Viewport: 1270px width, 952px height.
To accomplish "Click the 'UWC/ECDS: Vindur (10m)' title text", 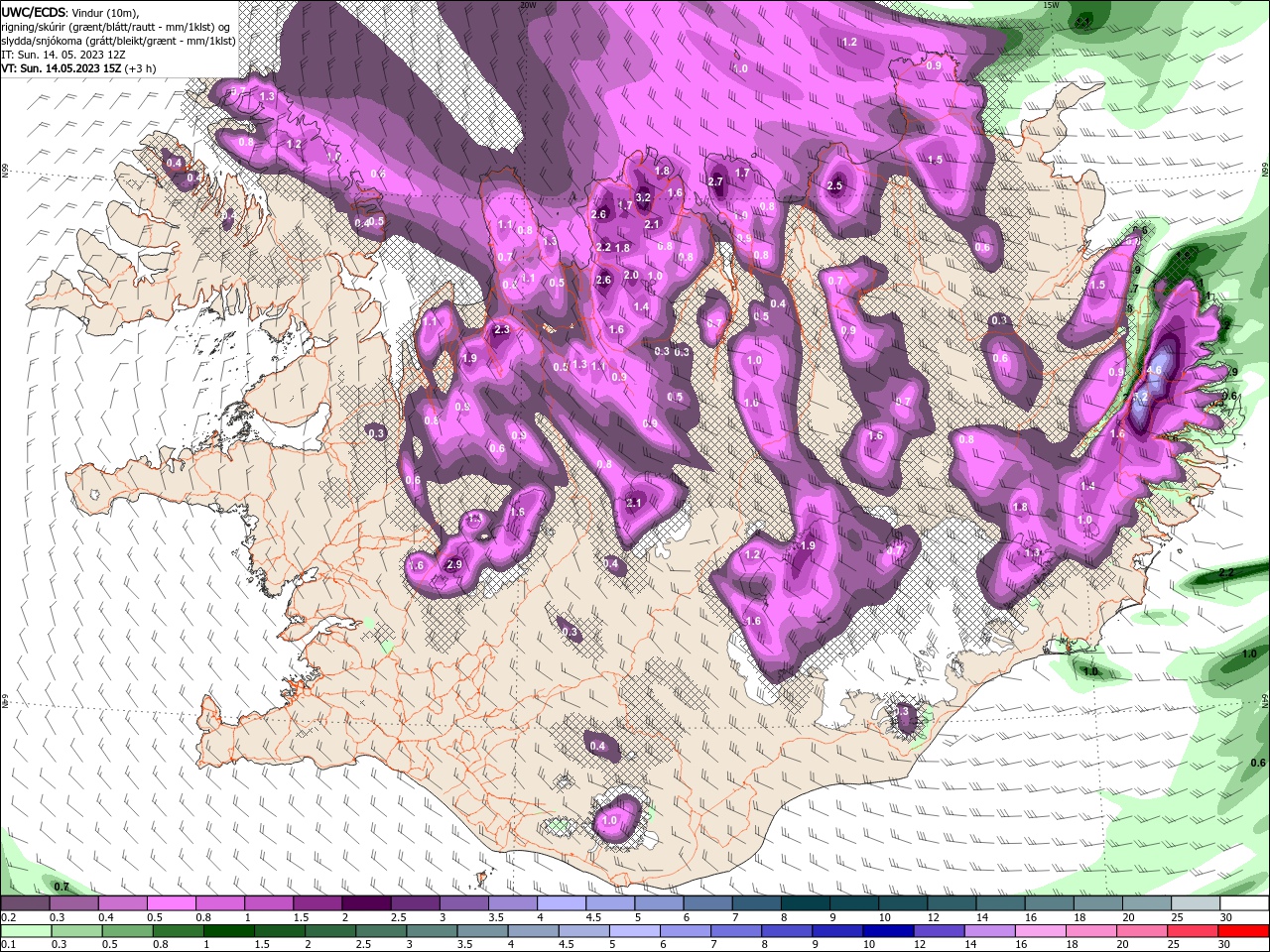I will (x=69, y=12).
